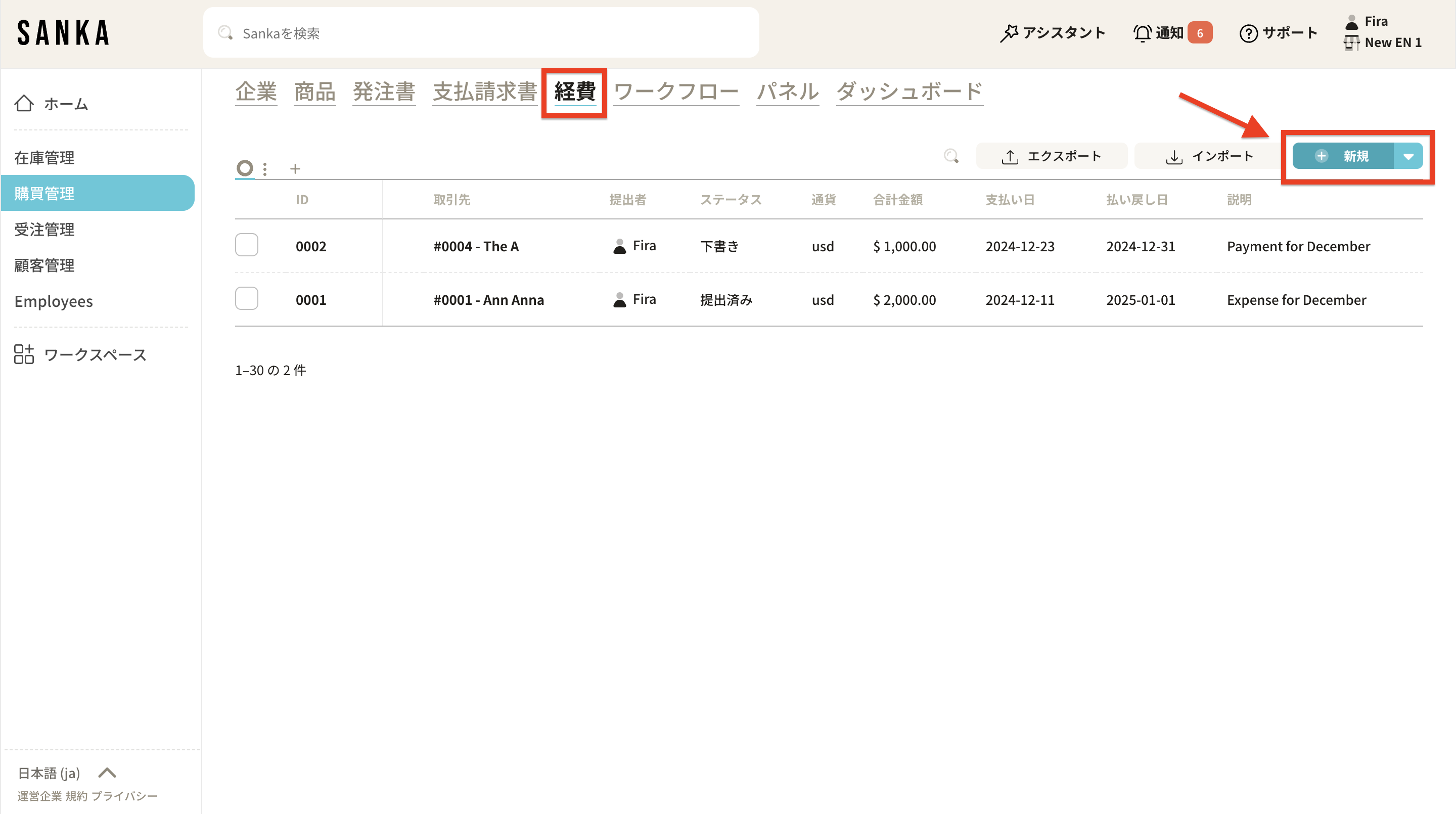Click the circle view icon above the table
This screenshot has width=1456, height=814.
point(245,168)
